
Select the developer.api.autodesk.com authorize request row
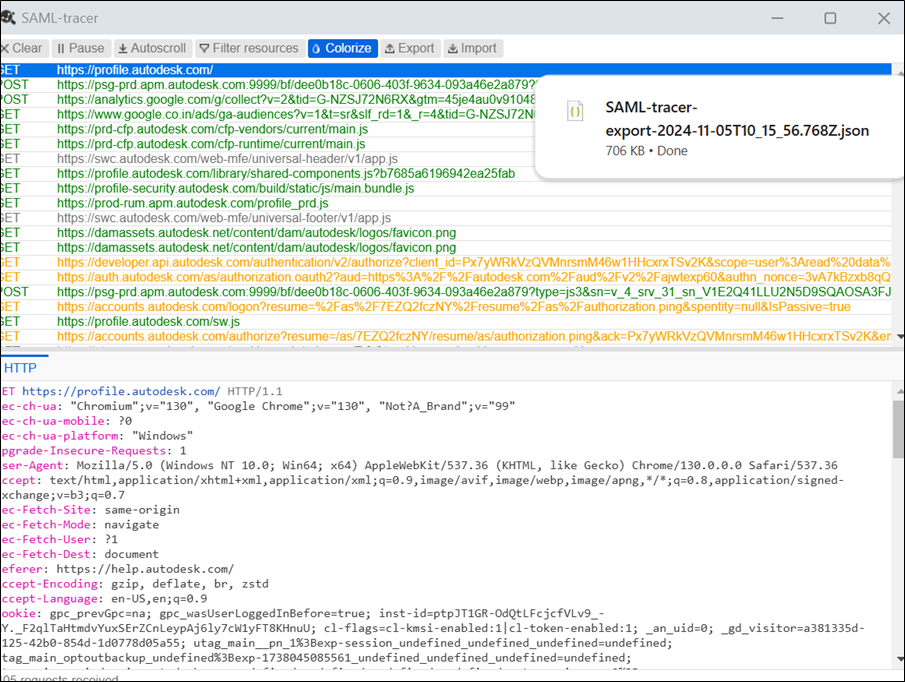coord(446,263)
